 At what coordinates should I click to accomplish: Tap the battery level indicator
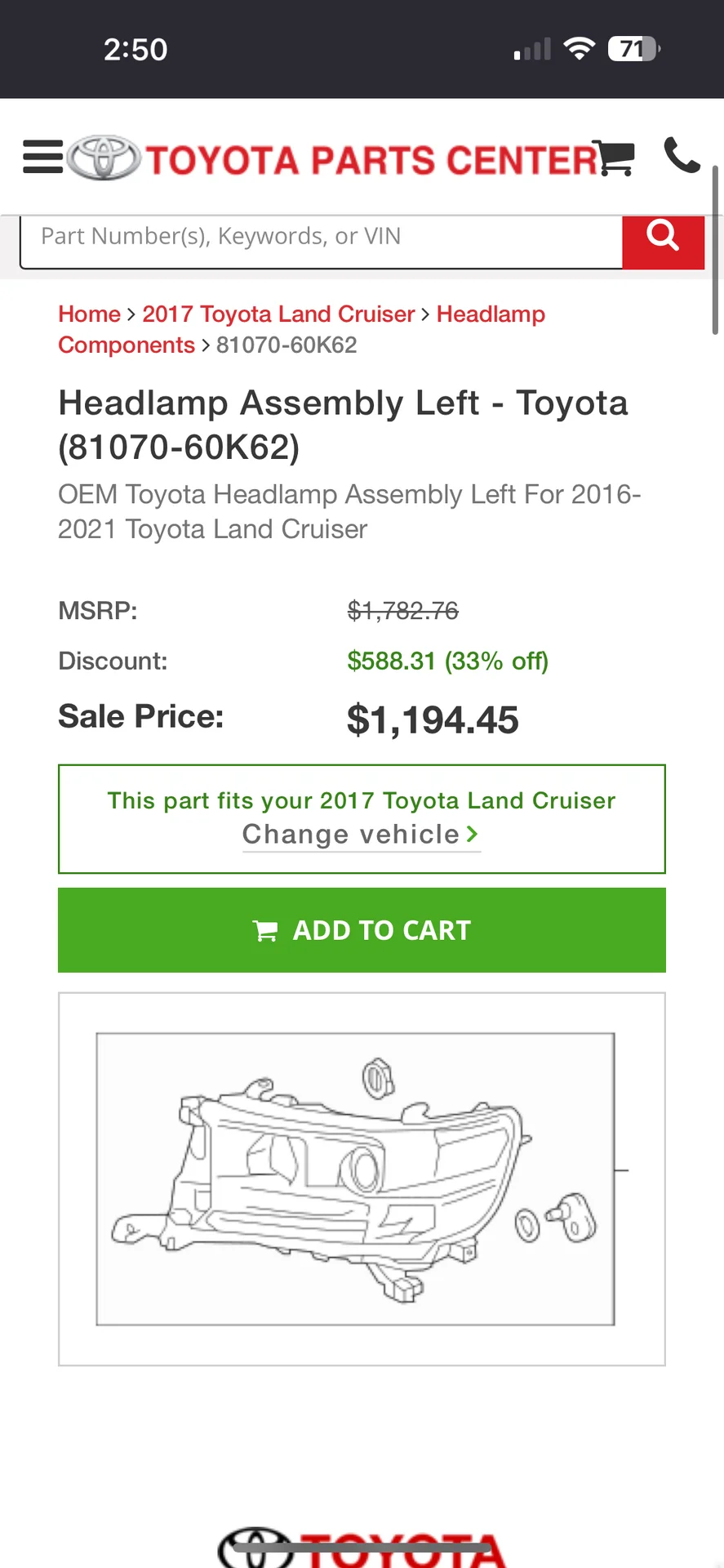(633, 49)
